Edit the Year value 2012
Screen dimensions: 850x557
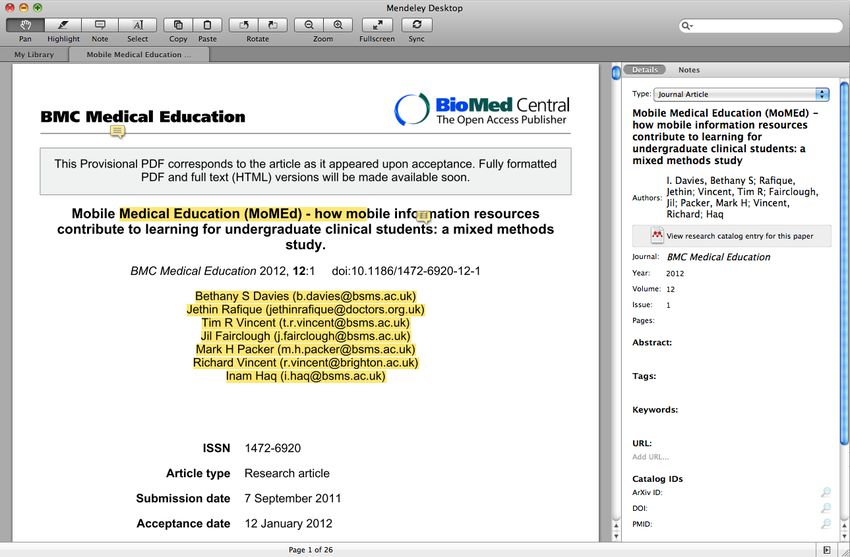pyautogui.click(x=675, y=273)
